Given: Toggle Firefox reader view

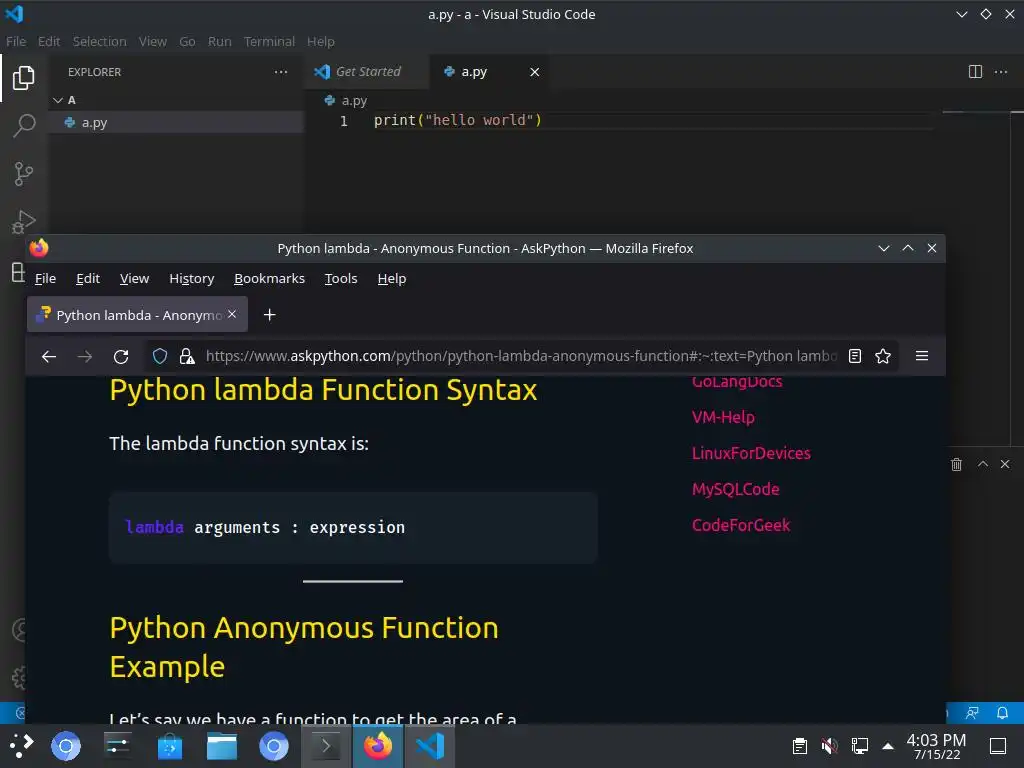Looking at the screenshot, I should (855, 356).
